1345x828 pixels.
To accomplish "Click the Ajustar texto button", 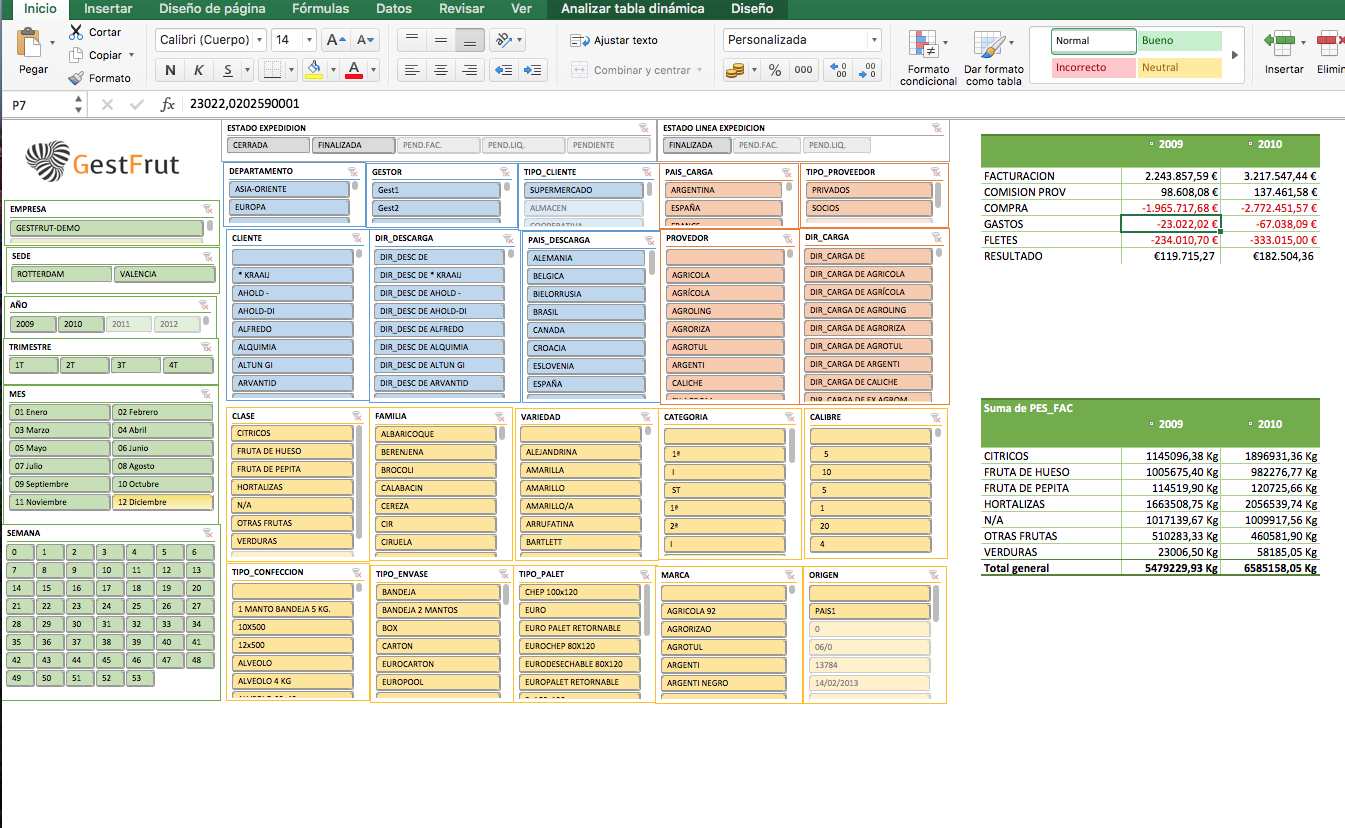I will click(x=614, y=40).
